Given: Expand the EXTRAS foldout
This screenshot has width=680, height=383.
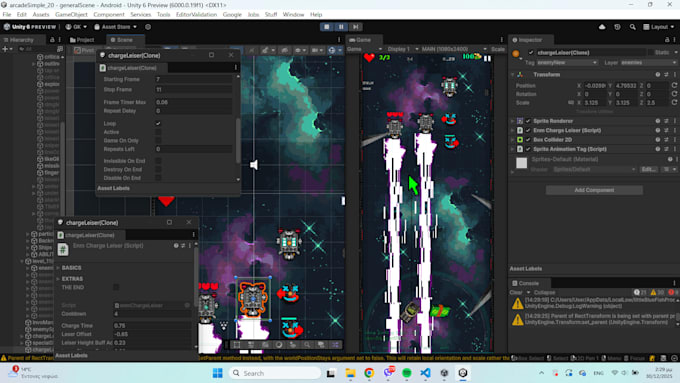Looking at the screenshot, I should coord(58,279).
